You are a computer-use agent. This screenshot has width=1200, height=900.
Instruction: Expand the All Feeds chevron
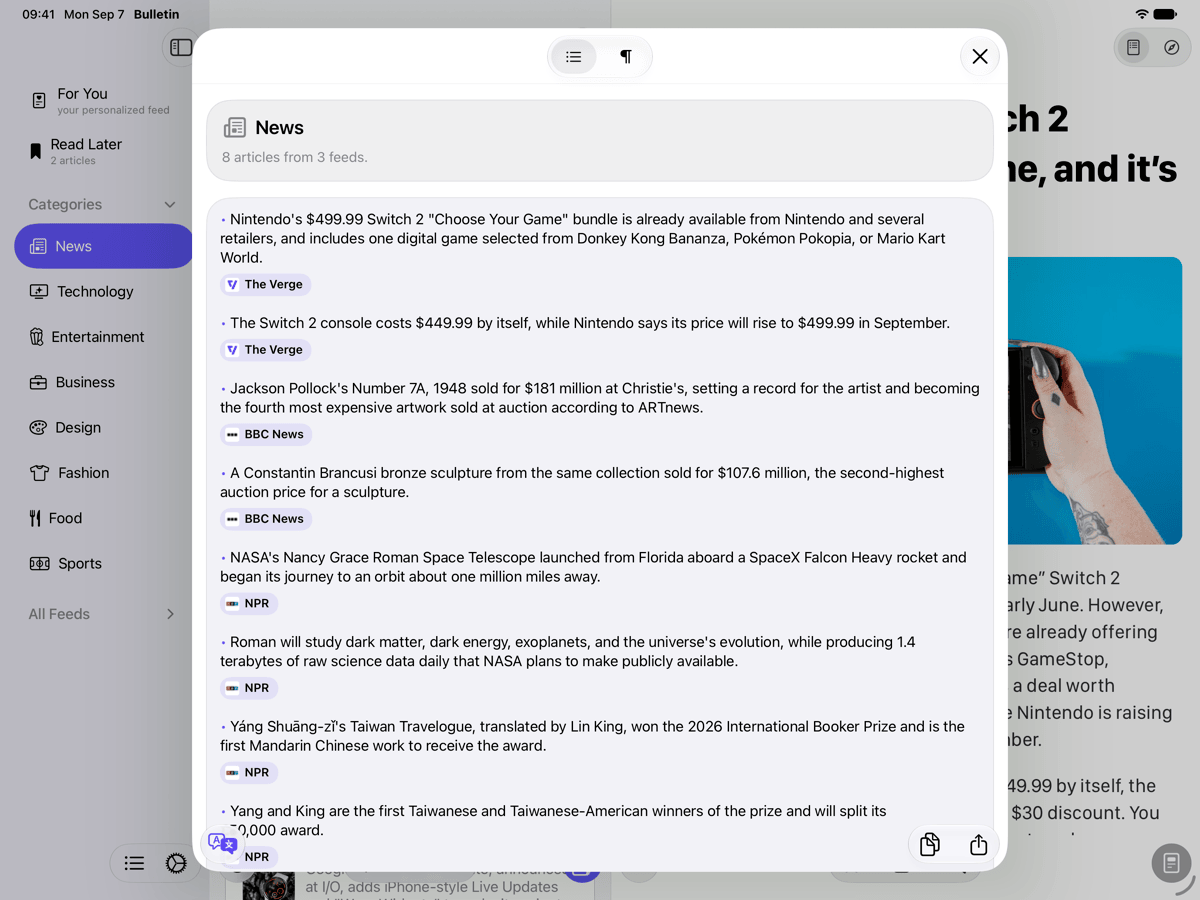click(170, 614)
